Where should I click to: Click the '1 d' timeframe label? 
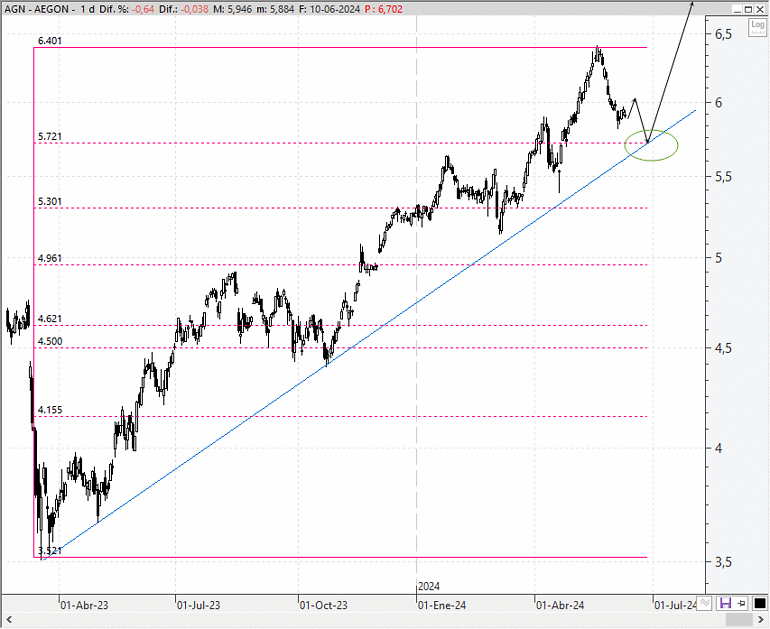click(87, 9)
